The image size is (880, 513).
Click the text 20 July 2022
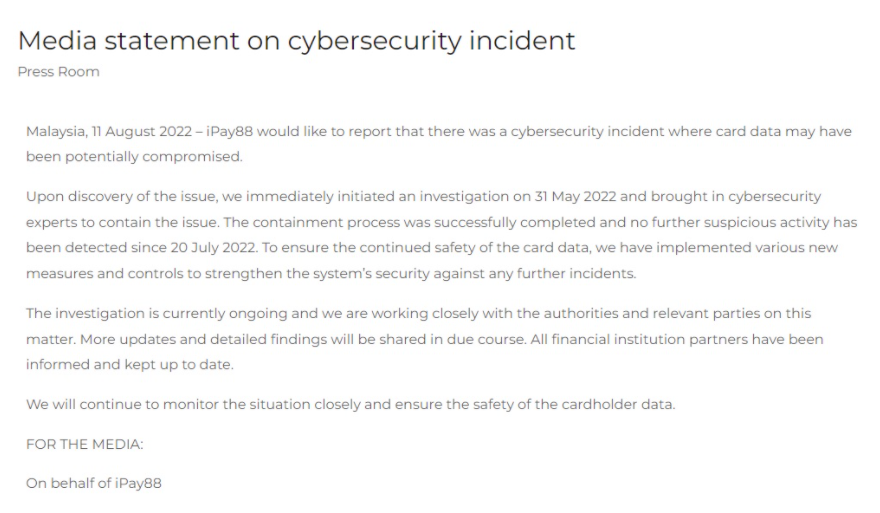click(213, 248)
